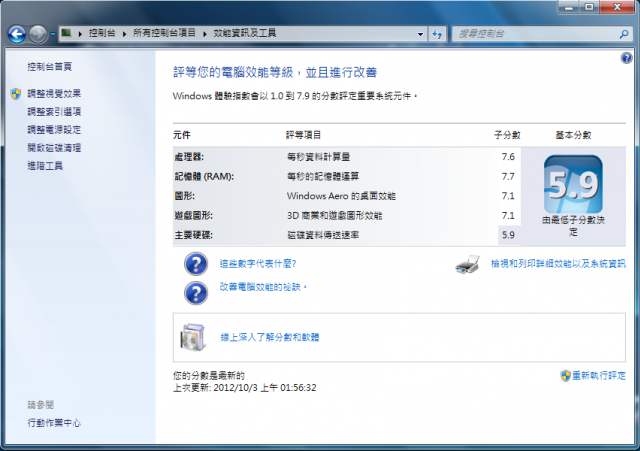The height and width of the screenshot is (451, 640).
Task: Select the 處理器 row label
Action: (189, 157)
